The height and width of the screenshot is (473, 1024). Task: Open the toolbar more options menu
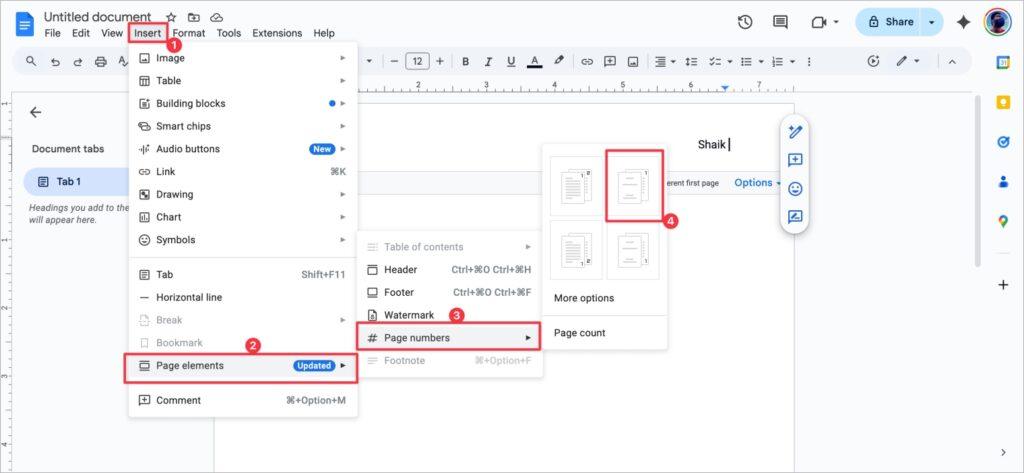pyautogui.click(x=809, y=61)
